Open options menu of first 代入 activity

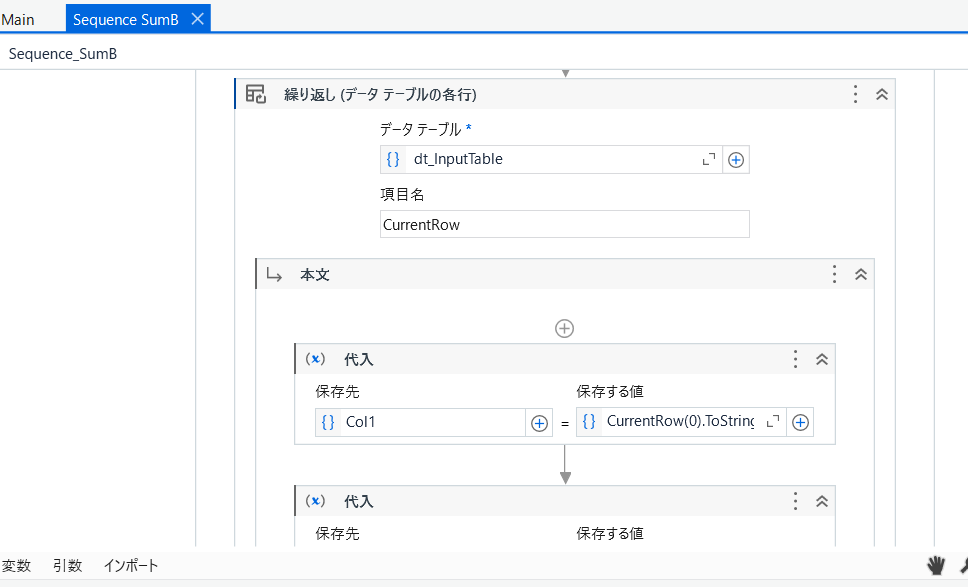(795, 359)
